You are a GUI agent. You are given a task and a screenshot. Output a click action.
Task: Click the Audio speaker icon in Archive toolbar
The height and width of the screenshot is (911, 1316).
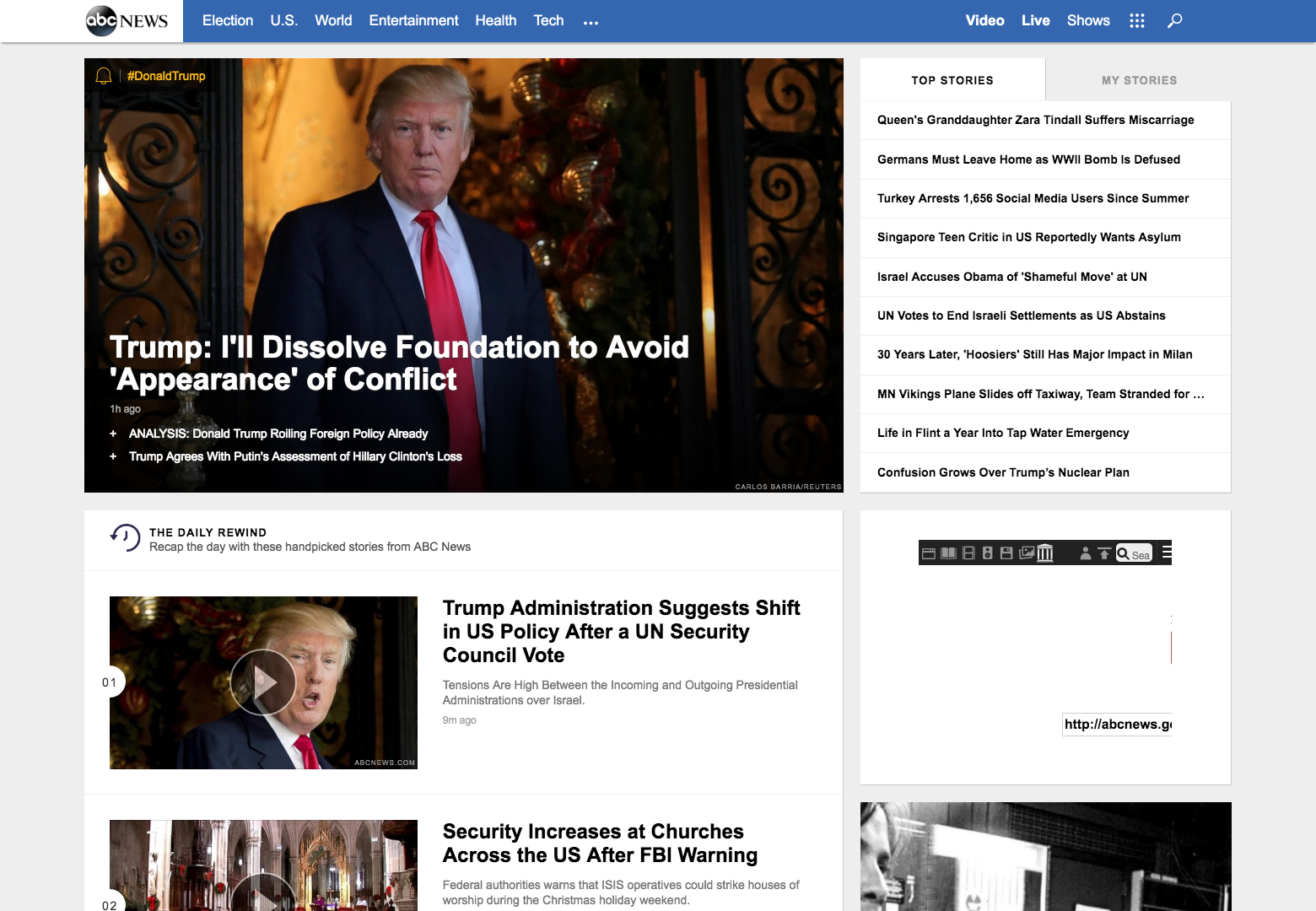pos(987,553)
